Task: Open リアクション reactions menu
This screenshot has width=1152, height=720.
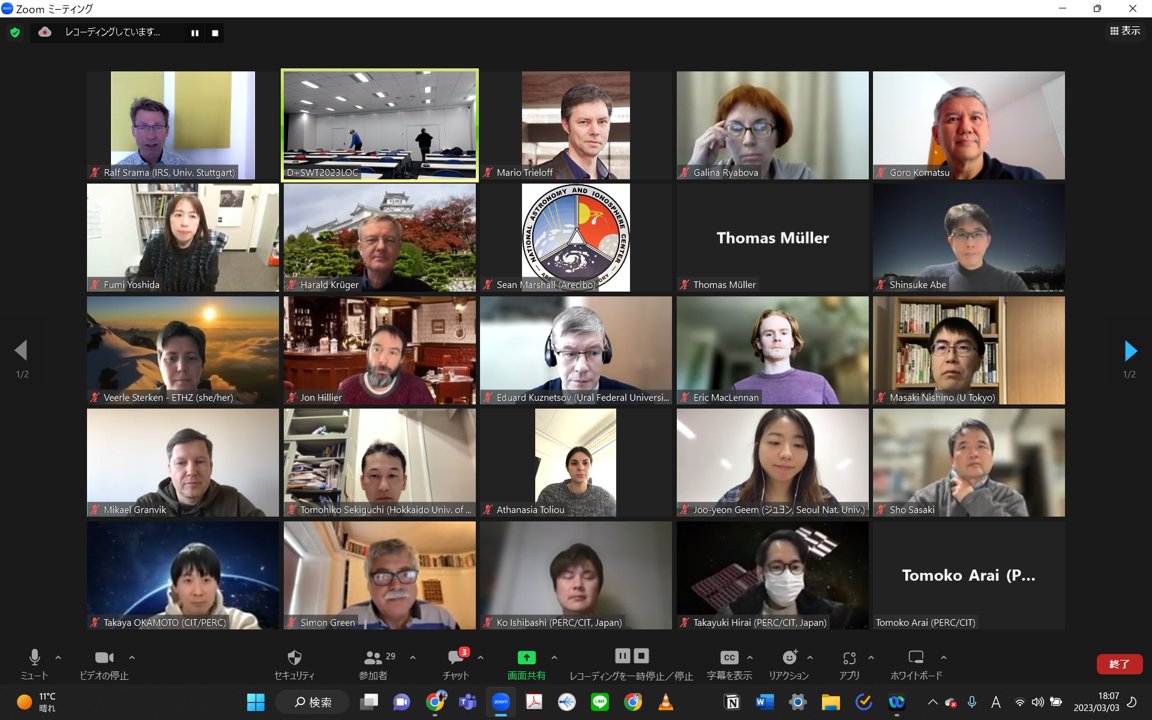Action: 789,658
